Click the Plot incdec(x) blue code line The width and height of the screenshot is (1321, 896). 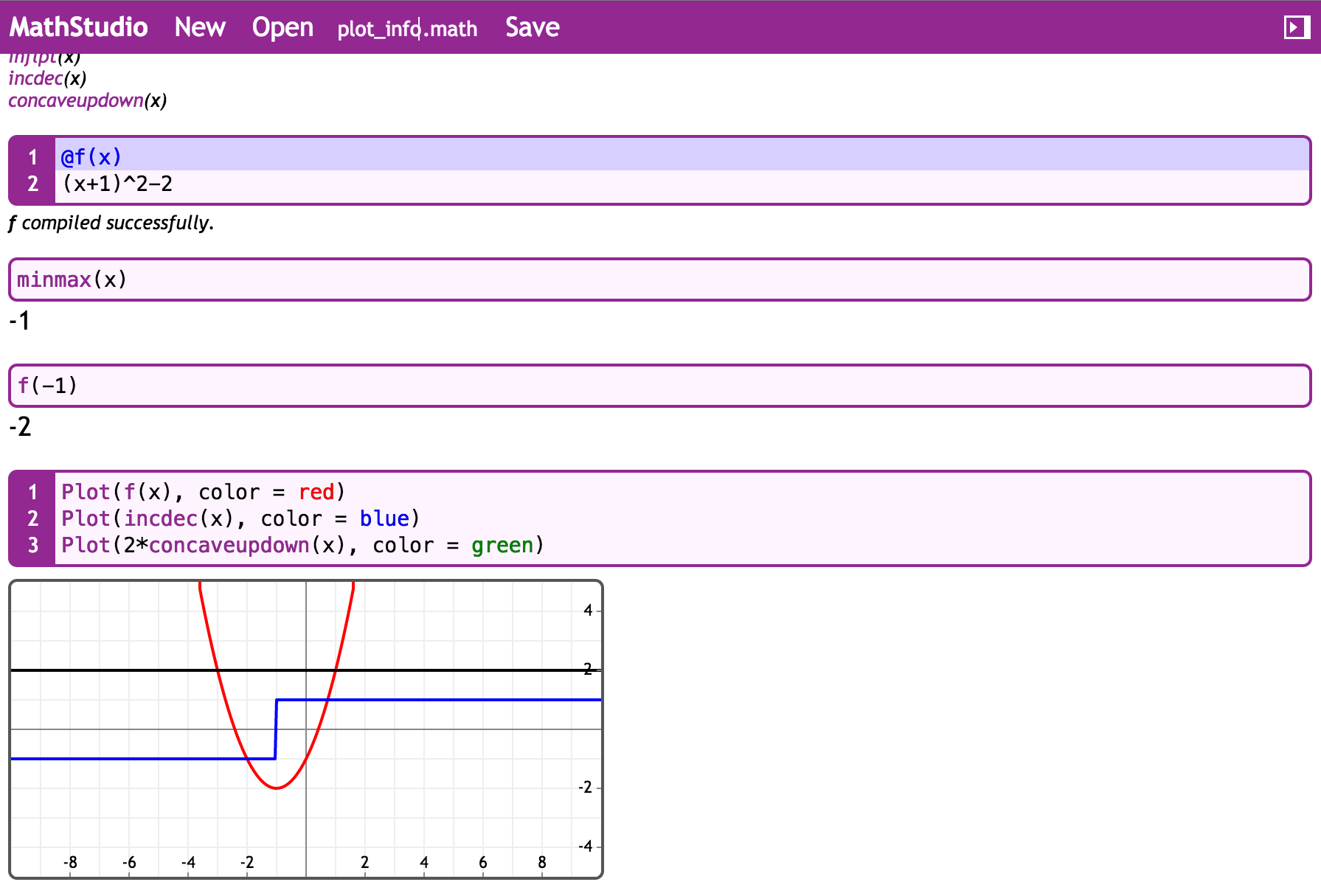tap(240, 518)
